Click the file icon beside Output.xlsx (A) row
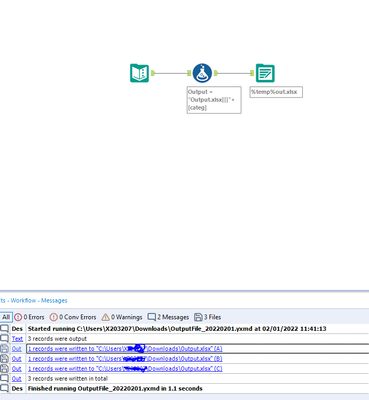 [4, 349]
